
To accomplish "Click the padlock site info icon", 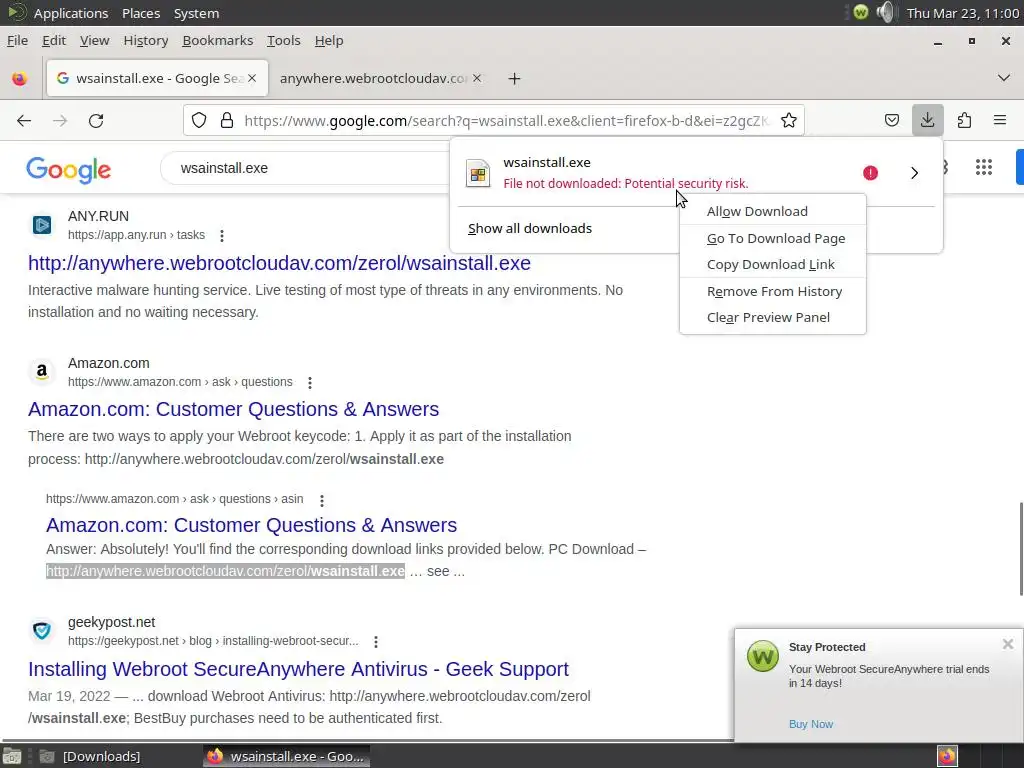I will click(227, 120).
